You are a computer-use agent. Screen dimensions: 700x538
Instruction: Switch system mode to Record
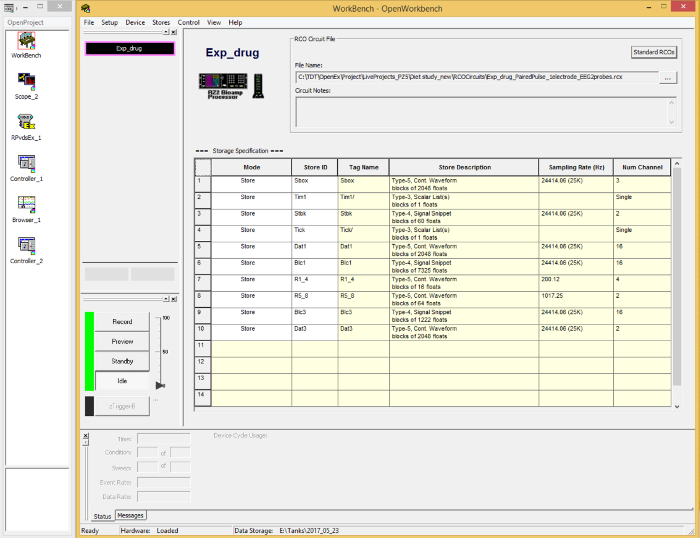(122, 322)
